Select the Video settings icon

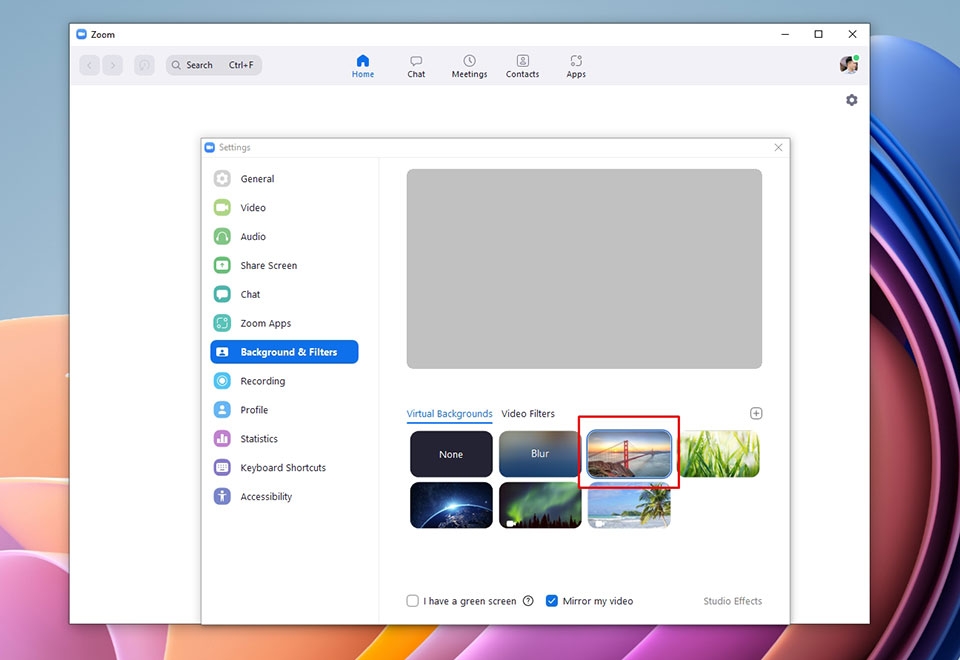click(222, 208)
